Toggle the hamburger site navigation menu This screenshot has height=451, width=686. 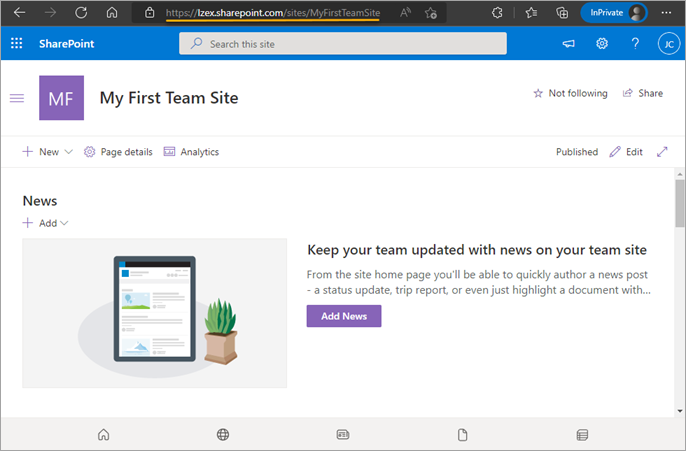pos(17,98)
